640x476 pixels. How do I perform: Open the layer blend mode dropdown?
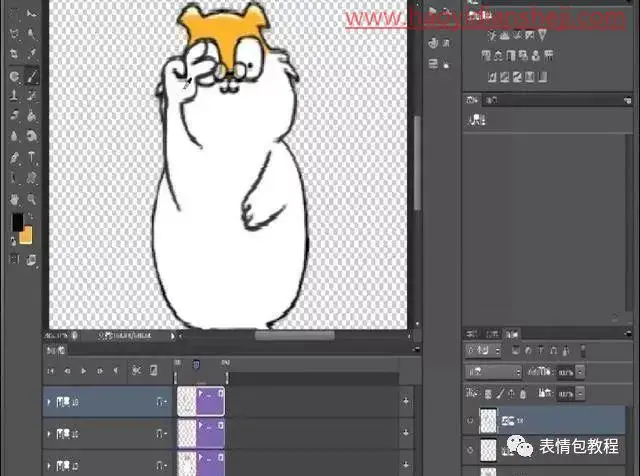(x=494, y=372)
